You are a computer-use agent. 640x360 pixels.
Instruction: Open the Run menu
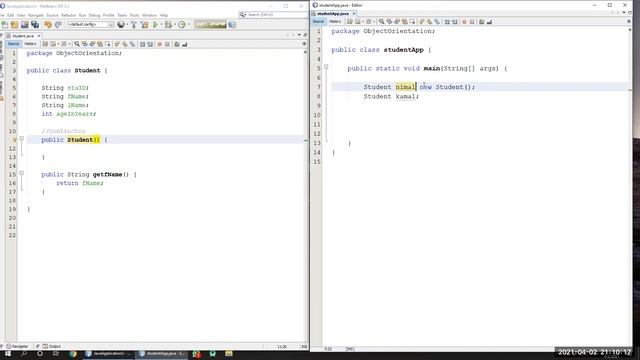click(x=82, y=15)
